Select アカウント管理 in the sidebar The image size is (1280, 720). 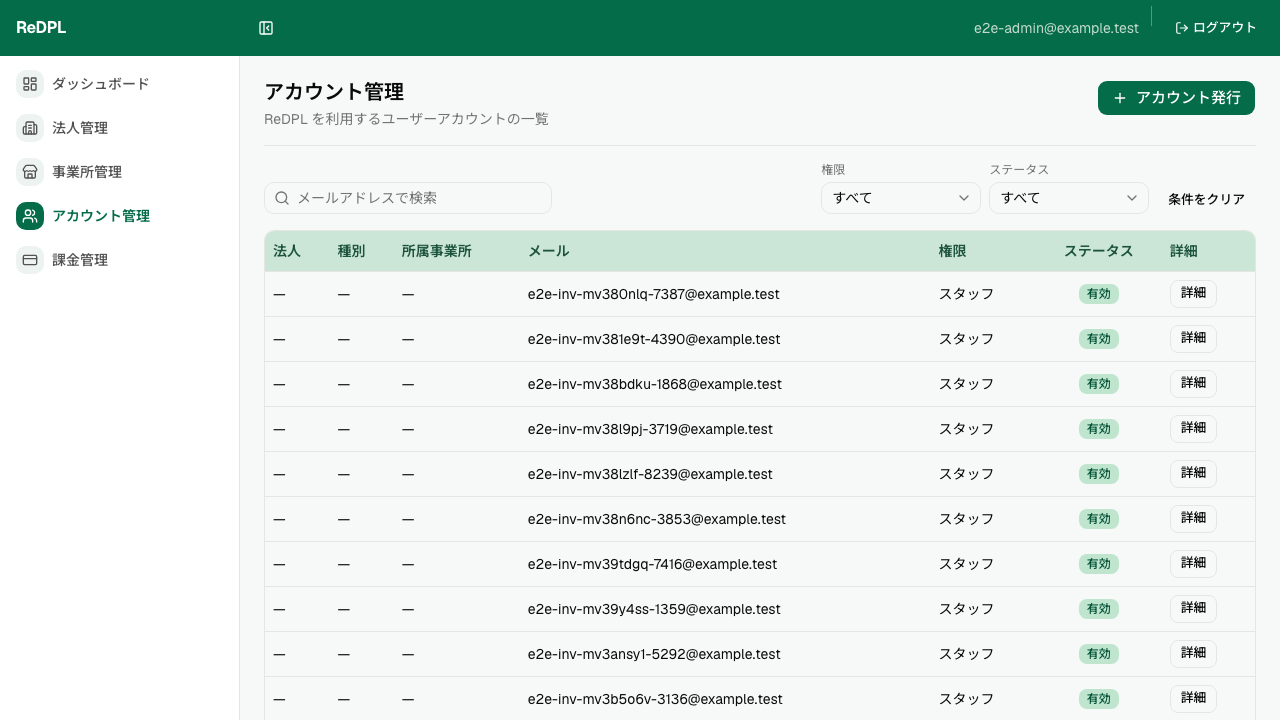click(120, 216)
